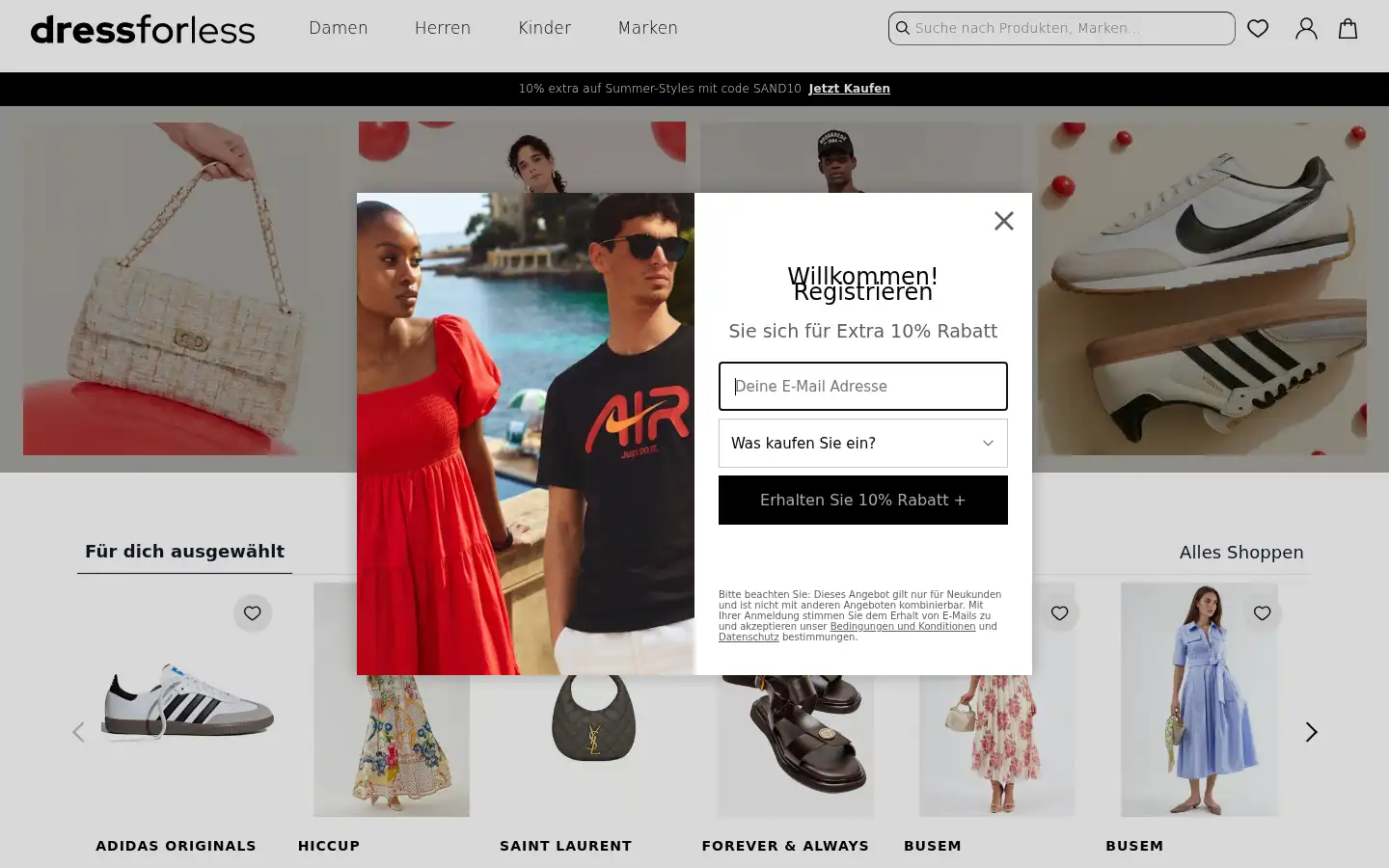Click the popup couple promotional image
Viewport: 1389px width, 868px height.
coord(526,434)
